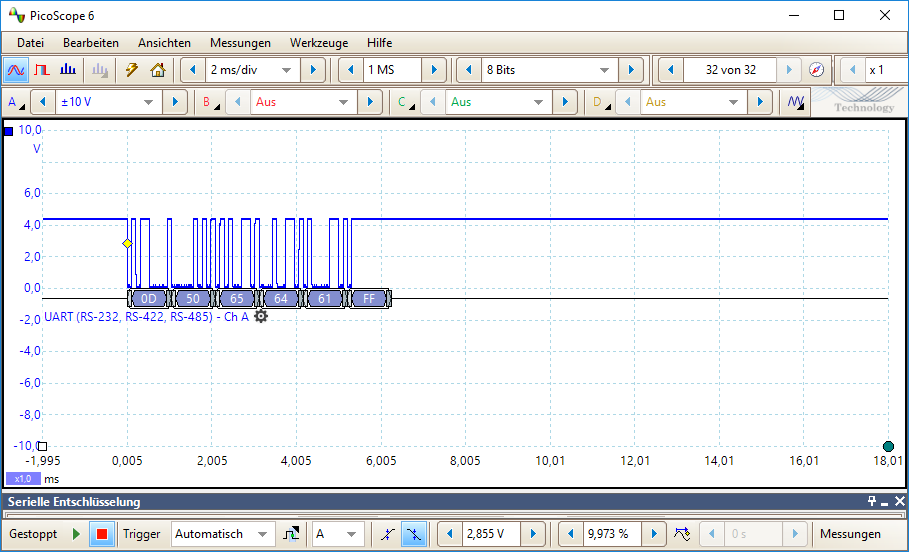Switch to spectrum mode icon
909x552 pixels.
click(x=68, y=70)
